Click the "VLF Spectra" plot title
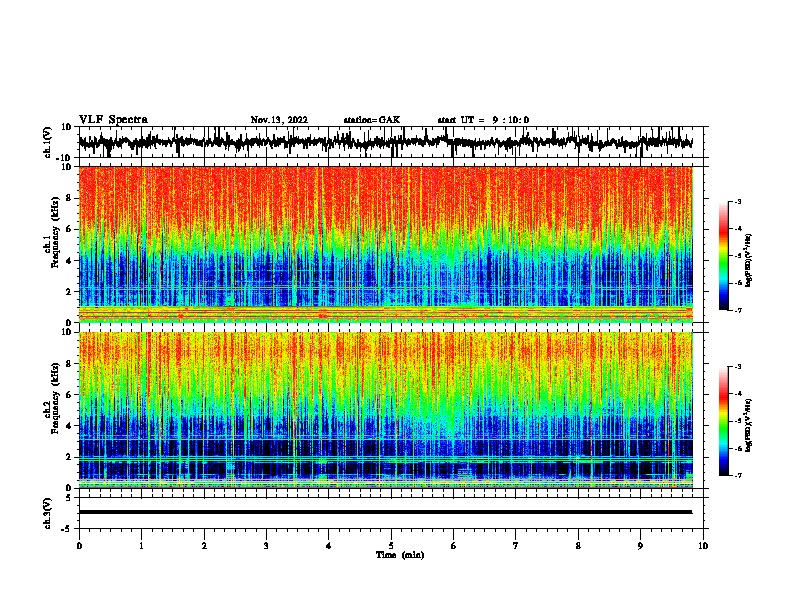This screenshot has width=792, height=612. click(x=113, y=120)
